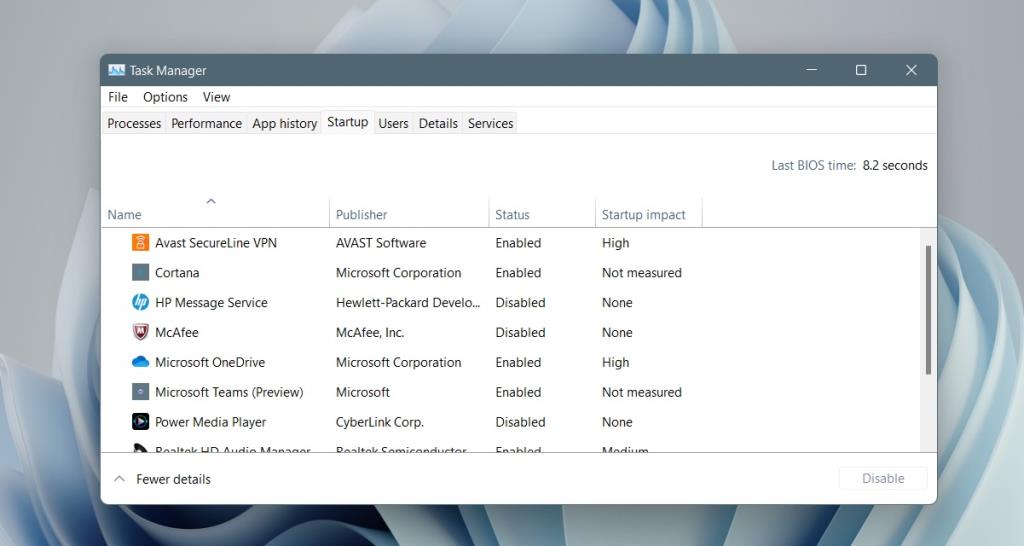Click Cortana's Not measured impact cell
1024x546 pixels.
(x=641, y=272)
